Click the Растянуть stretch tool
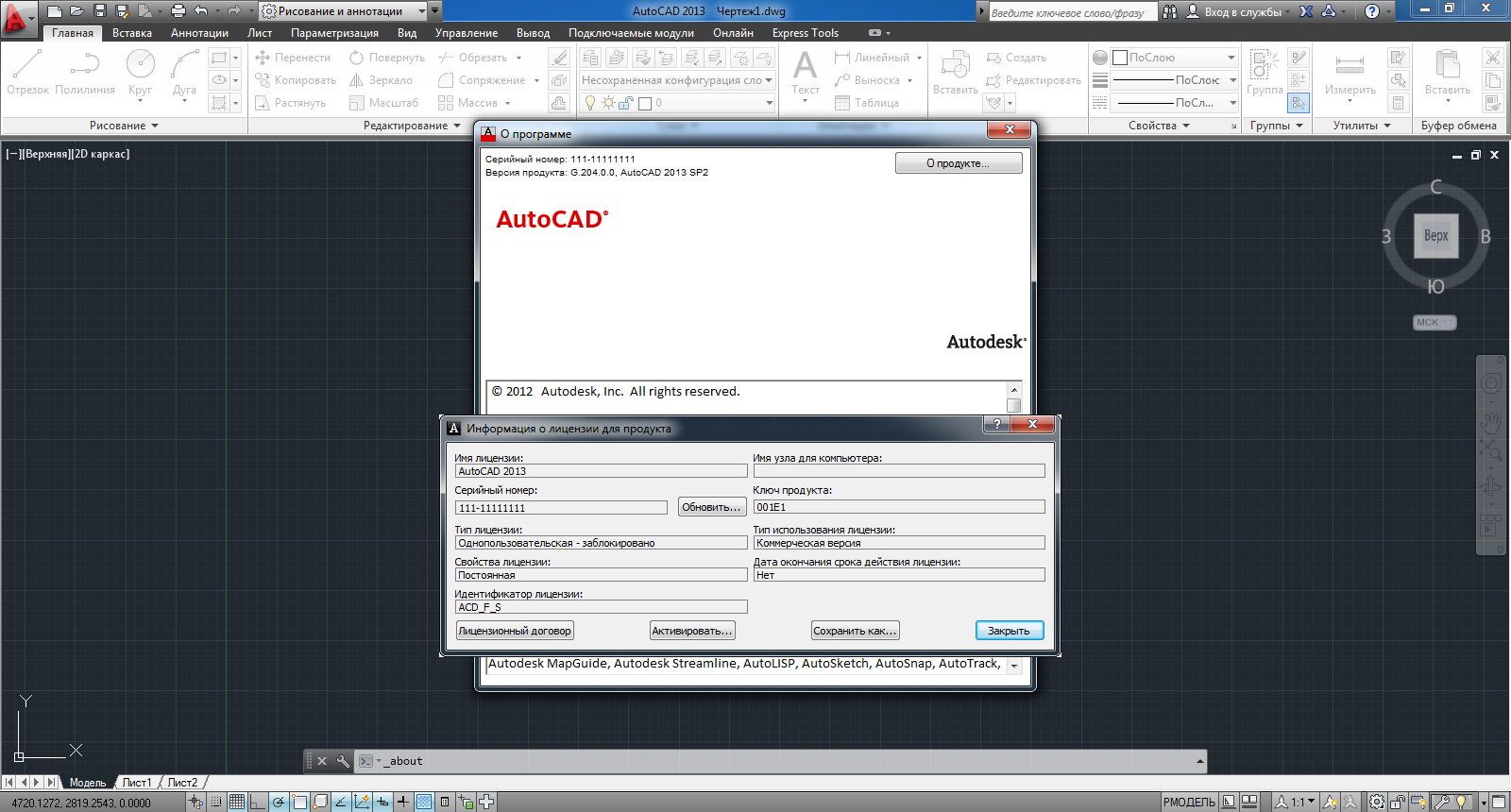The image size is (1511, 812). (290, 103)
